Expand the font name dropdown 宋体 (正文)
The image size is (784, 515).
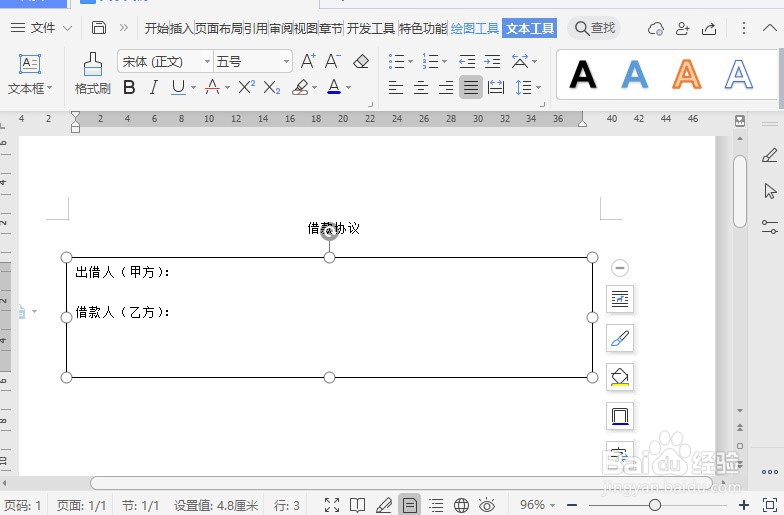207,62
